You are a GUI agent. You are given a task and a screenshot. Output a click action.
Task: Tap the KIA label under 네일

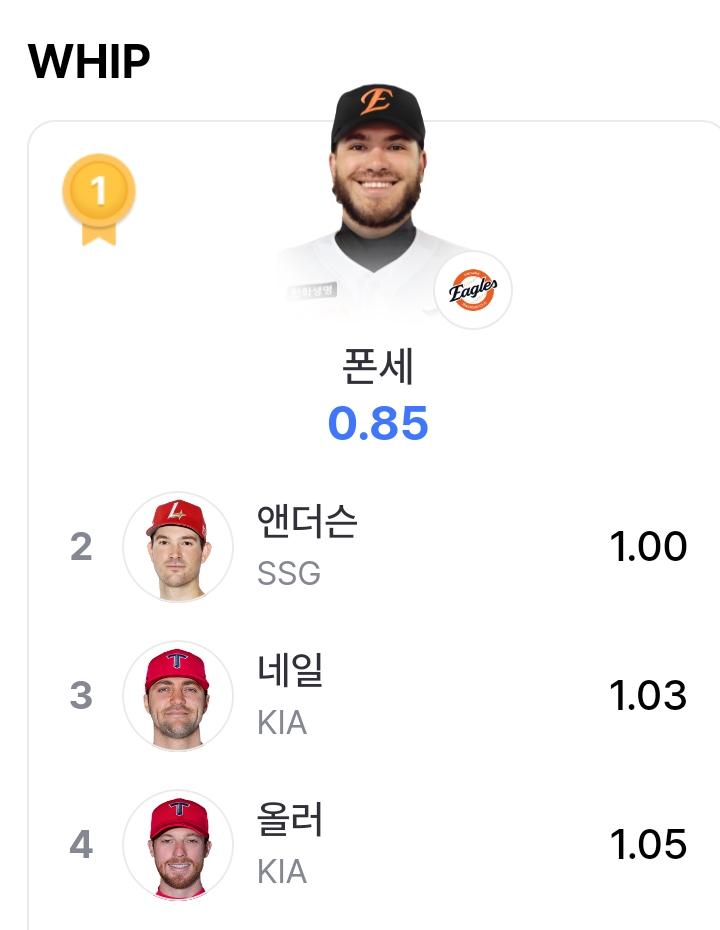click(282, 723)
